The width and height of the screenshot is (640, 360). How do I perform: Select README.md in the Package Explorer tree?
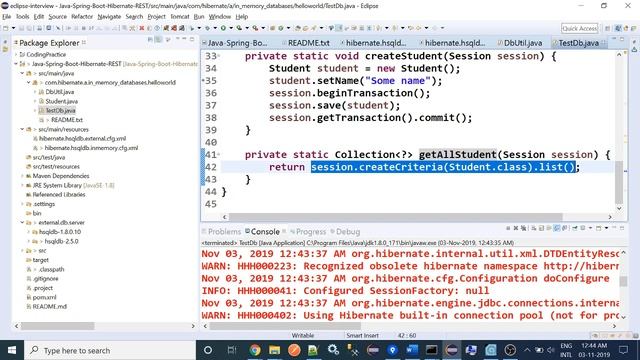pos(49,307)
